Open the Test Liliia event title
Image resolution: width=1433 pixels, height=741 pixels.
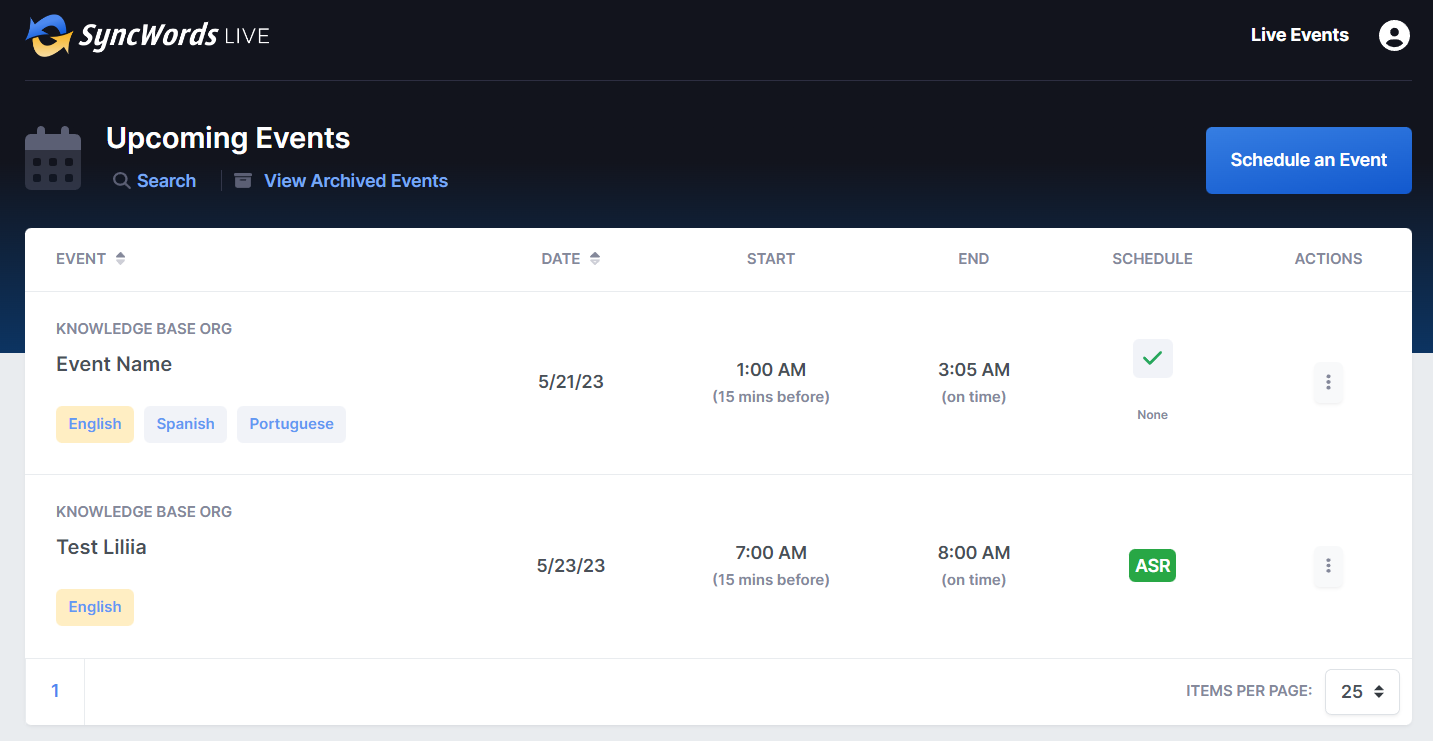pyautogui.click(x=101, y=547)
